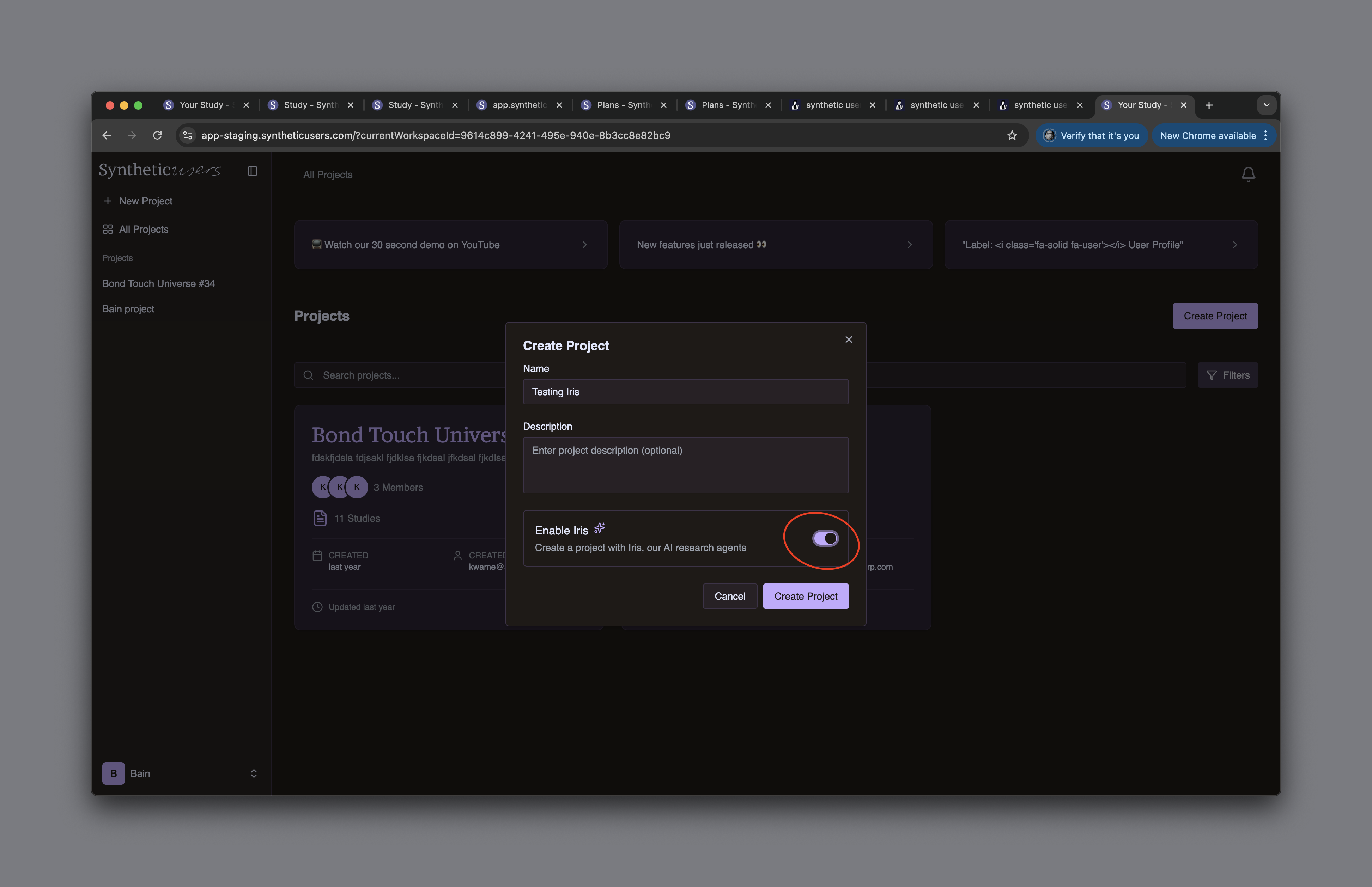Click Cancel in the dialog
The image size is (1372, 887).
pyautogui.click(x=729, y=596)
